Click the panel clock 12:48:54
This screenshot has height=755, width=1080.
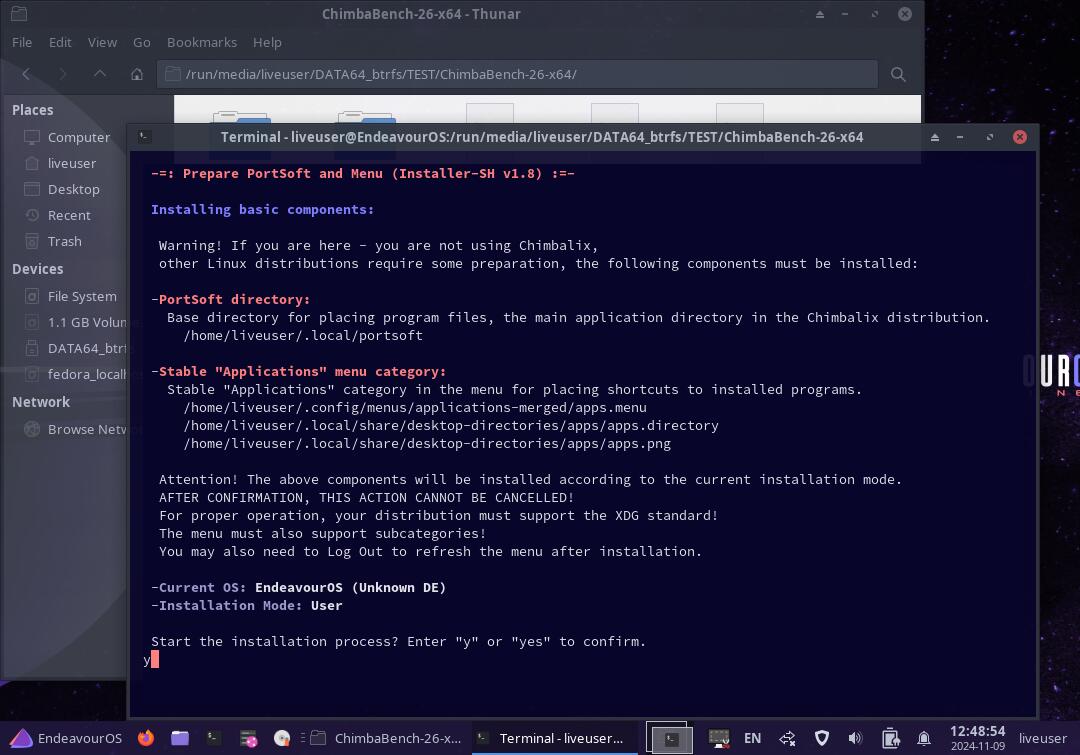coord(977,737)
